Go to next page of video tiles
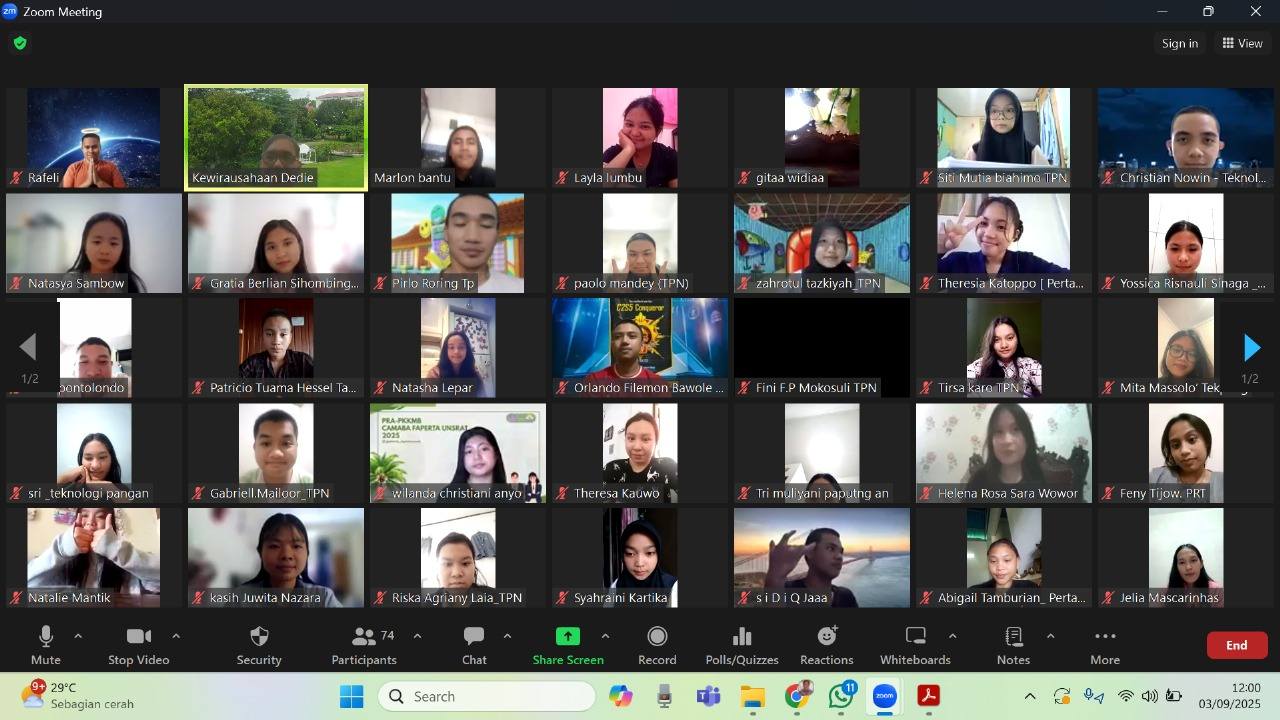1280x720 pixels. pos(1251,347)
